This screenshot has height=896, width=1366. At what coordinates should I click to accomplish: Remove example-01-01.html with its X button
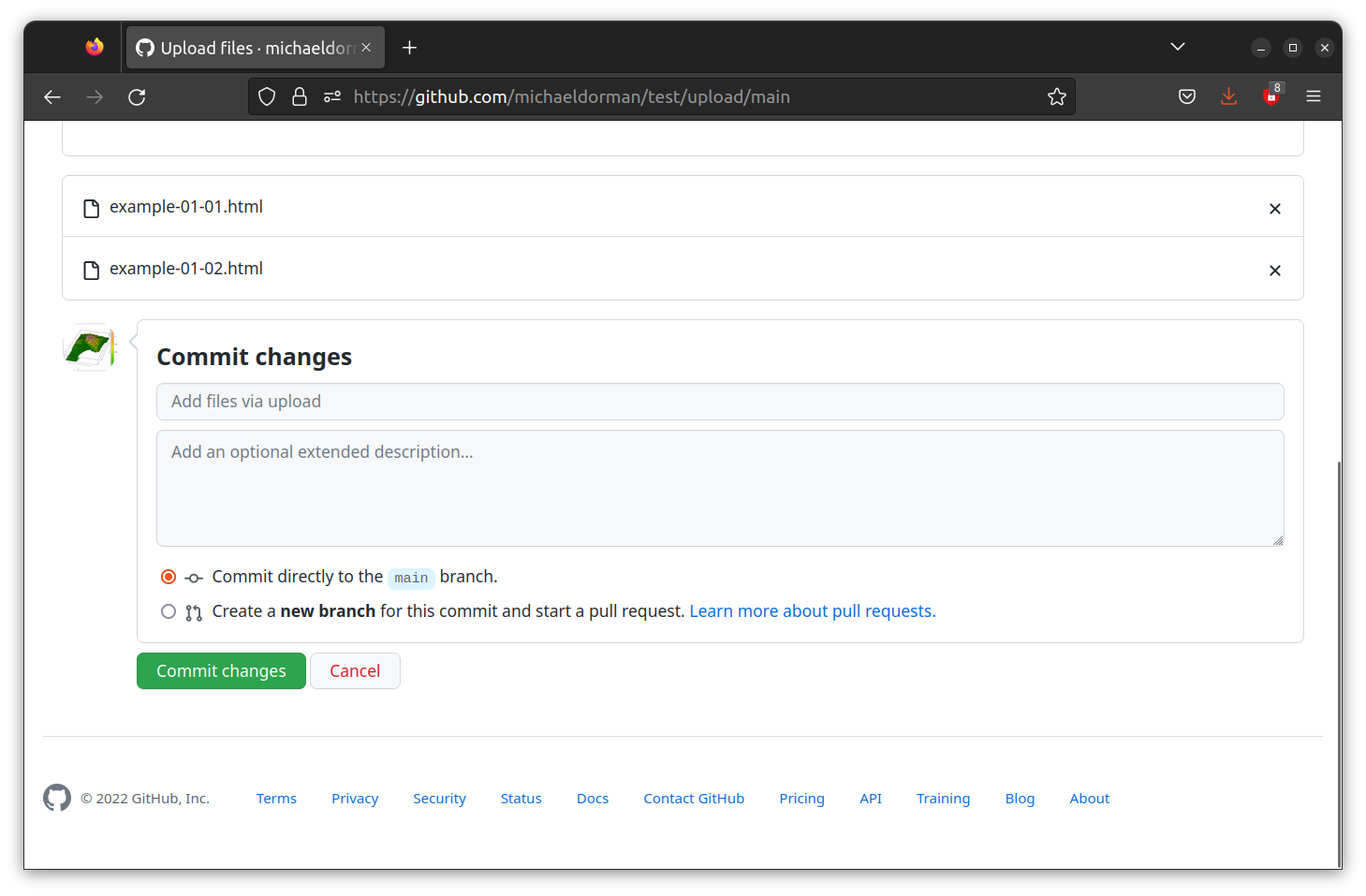(x=1274, y=208)
